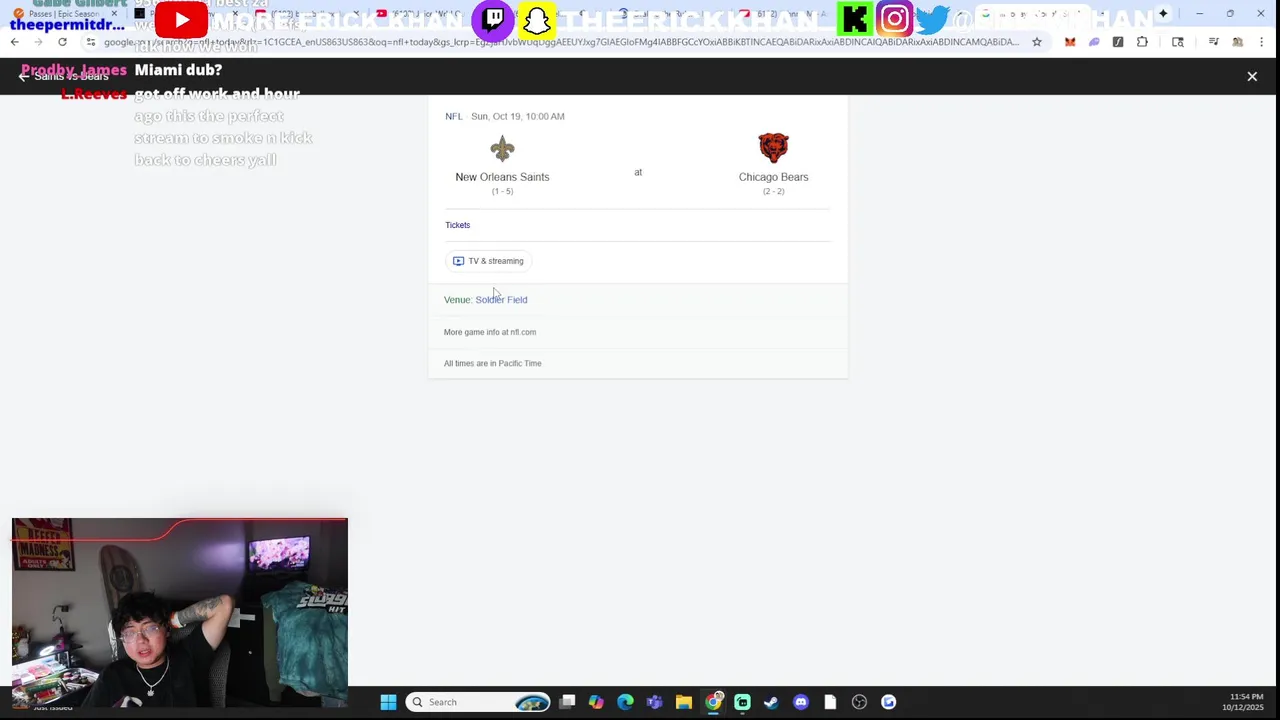Screen dimensions: 1280x720
Task: Open the Windows Start menu
Action: coord(388,702)
